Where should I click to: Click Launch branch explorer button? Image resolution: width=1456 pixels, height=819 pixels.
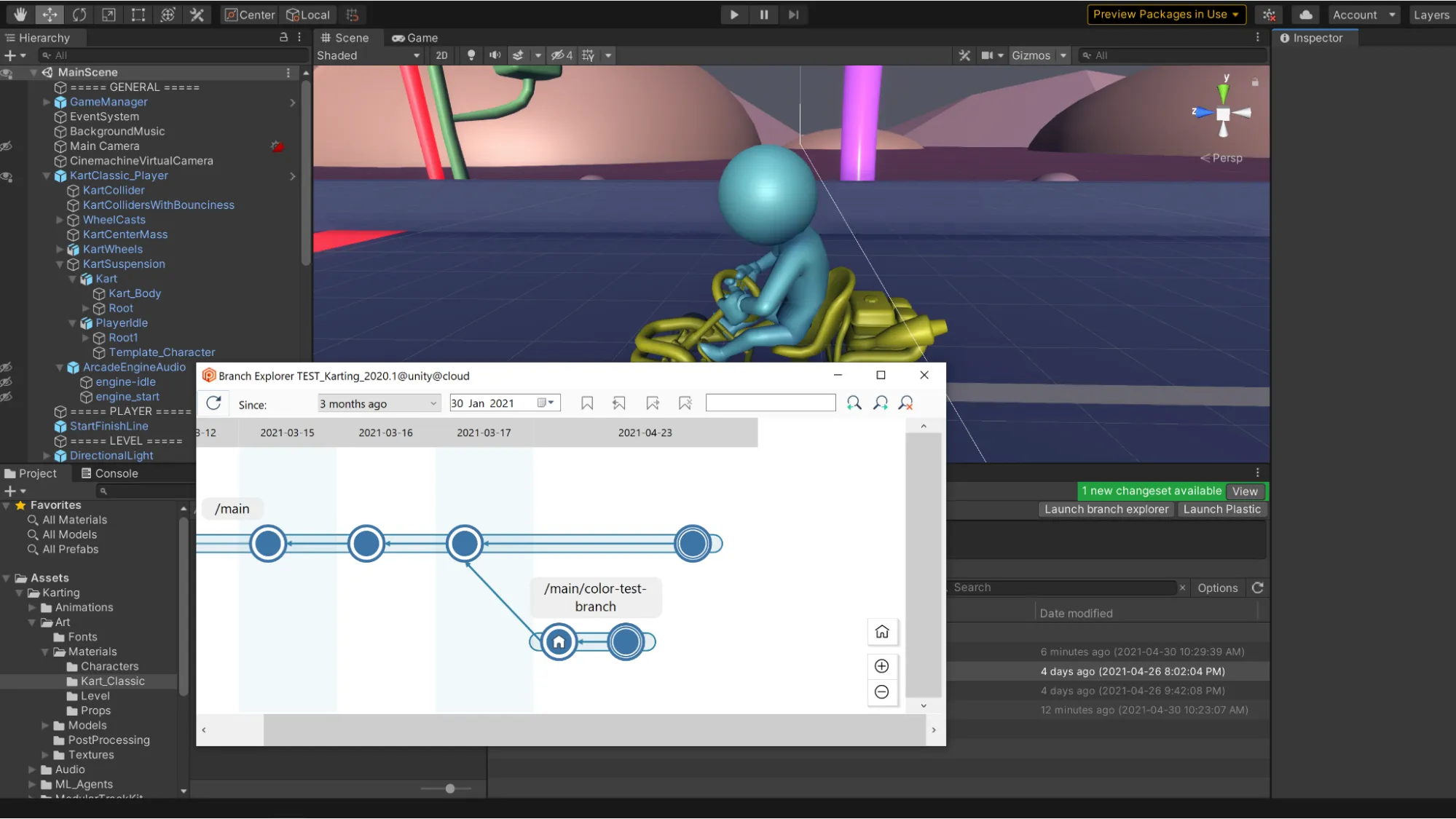point(1106,510)
